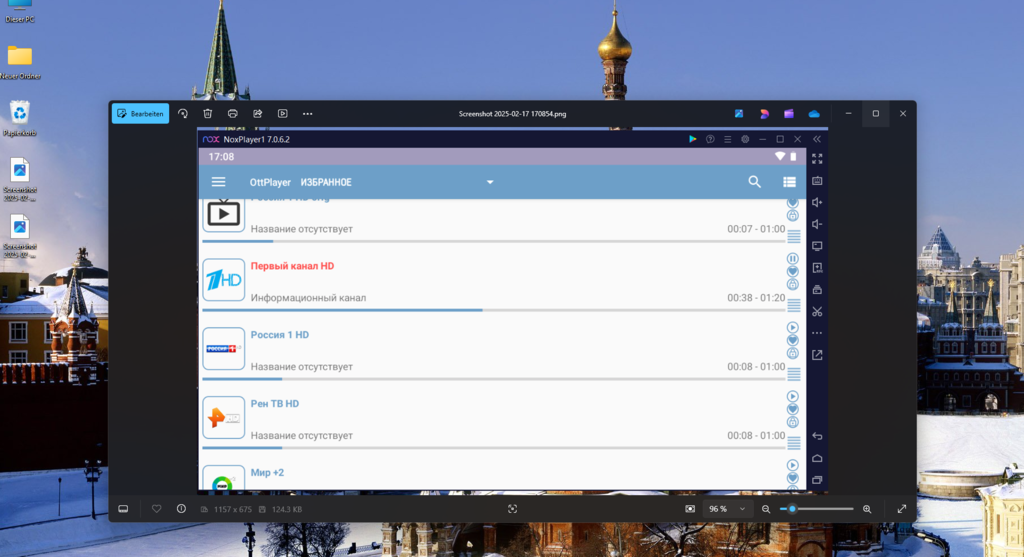Open the share icon in Photos toolbar
This screenshot has width=1024, height=557.
point(258,114)
